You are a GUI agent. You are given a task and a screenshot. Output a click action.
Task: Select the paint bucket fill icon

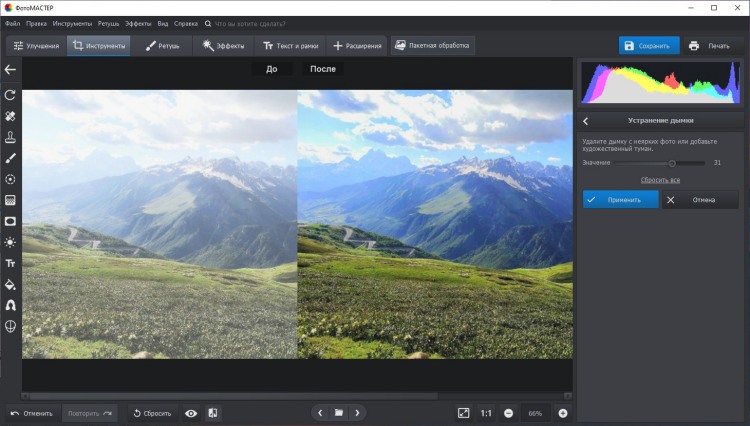click(x=10, y=284)
